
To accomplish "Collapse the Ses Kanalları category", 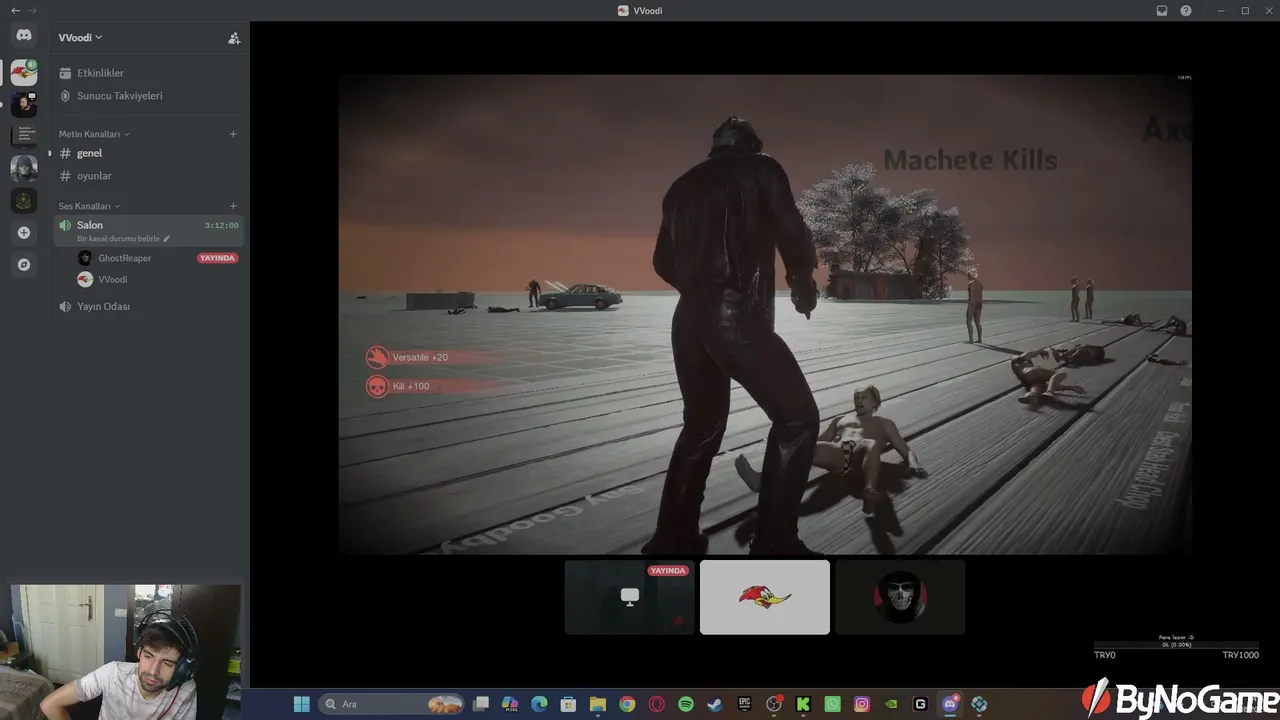I will click(x=89, y=206).
